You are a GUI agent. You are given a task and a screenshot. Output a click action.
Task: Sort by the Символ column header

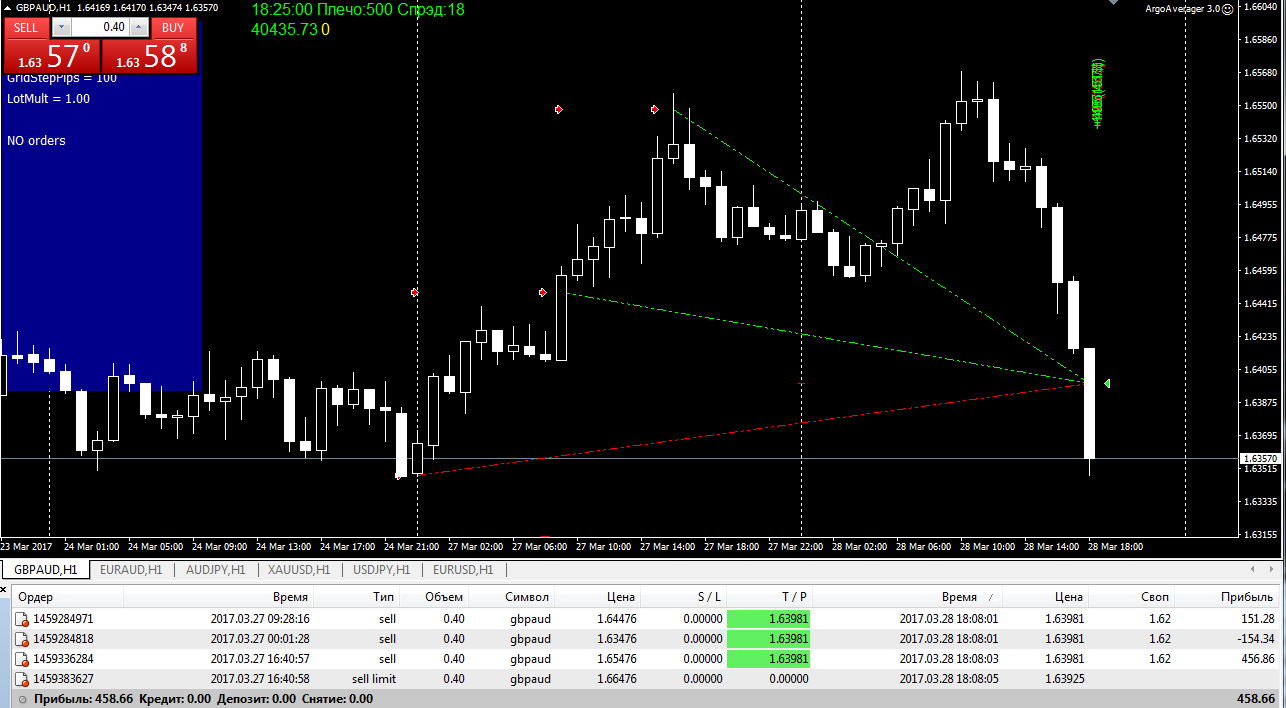click(512, 597)
